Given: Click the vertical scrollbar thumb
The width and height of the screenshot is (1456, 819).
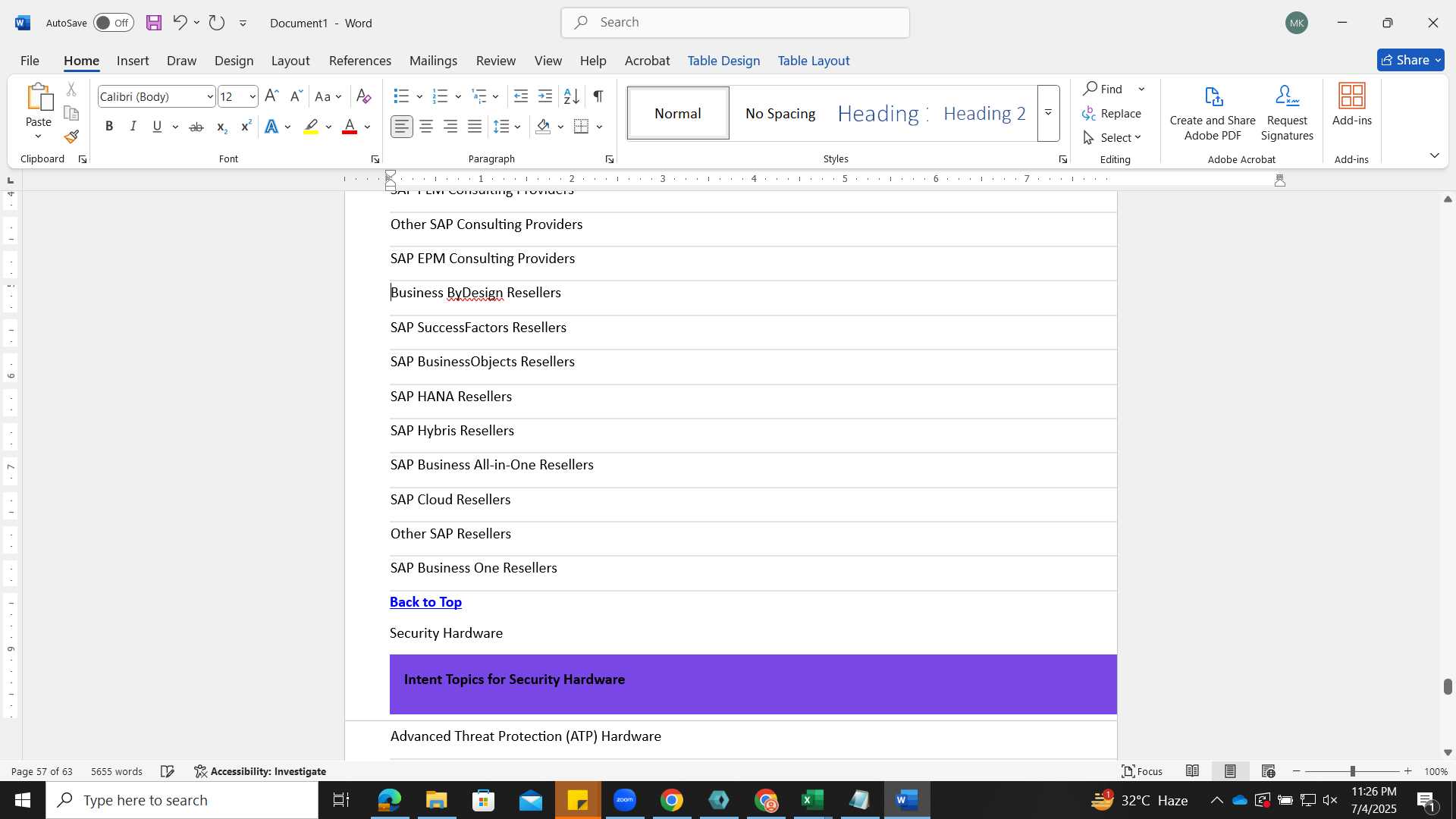Looking at the screenshot, I should [x=1448, y=687].
